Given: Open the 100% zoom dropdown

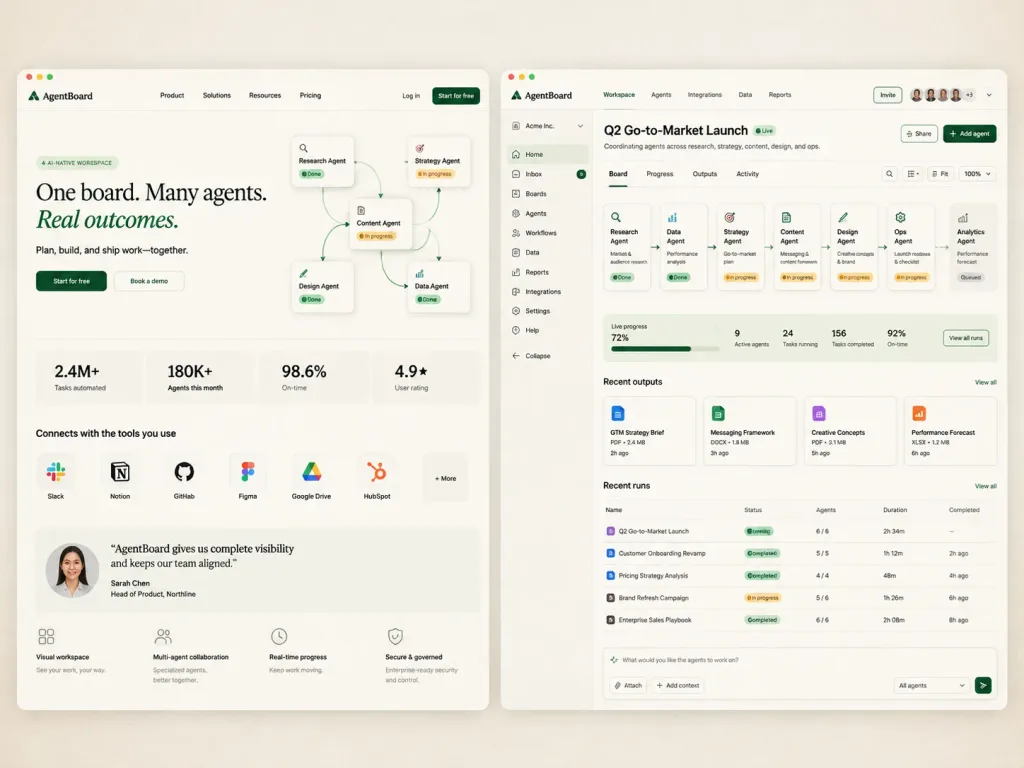Looking at the screenshot, I should (x=977, y=174).
